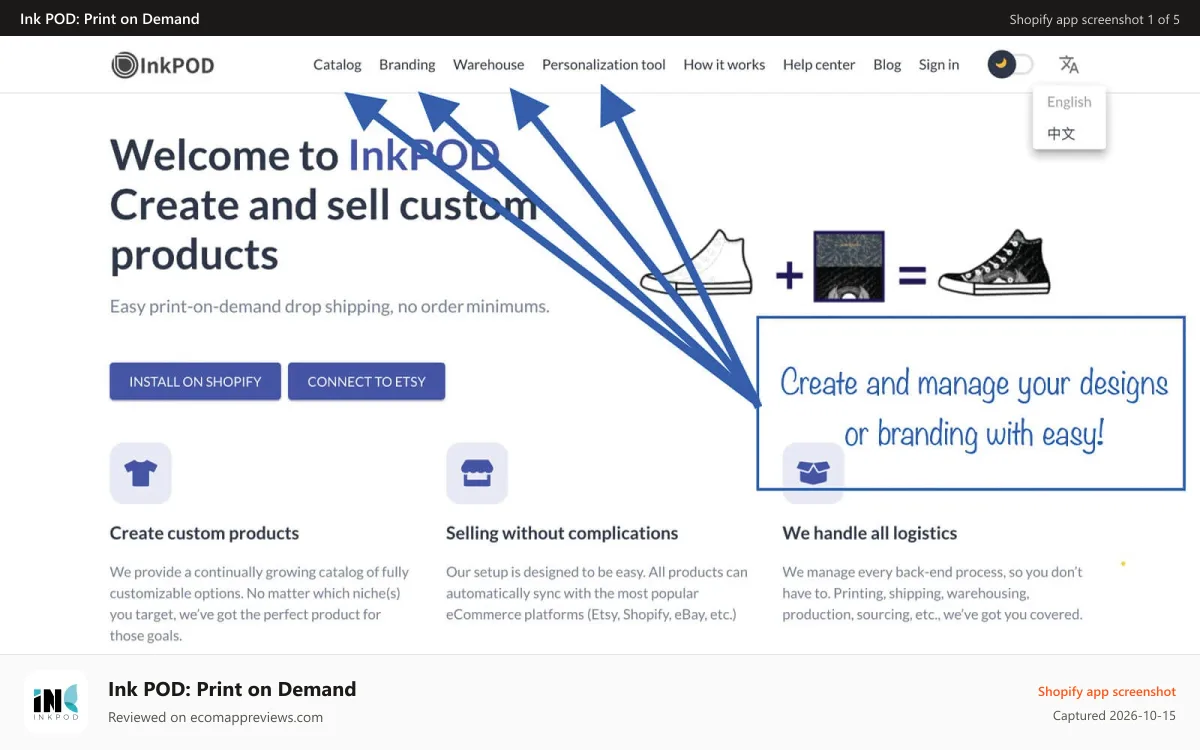Click Sign in

click(939, 65)
